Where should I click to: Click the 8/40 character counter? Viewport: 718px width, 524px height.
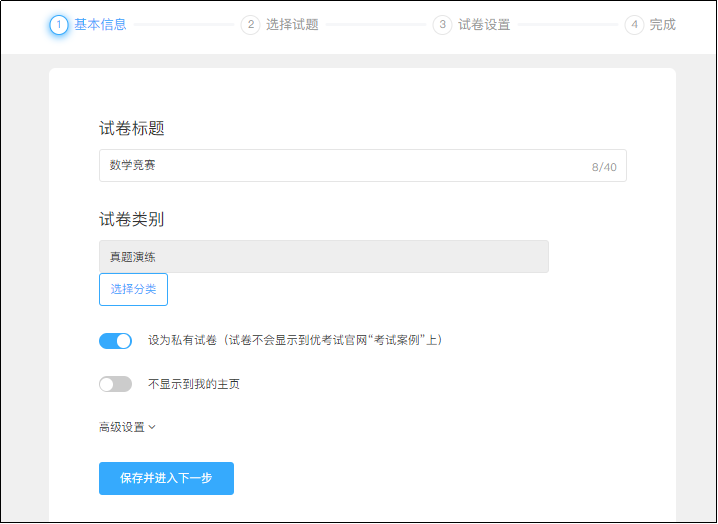pyautogui.click(x=604, y=167)
